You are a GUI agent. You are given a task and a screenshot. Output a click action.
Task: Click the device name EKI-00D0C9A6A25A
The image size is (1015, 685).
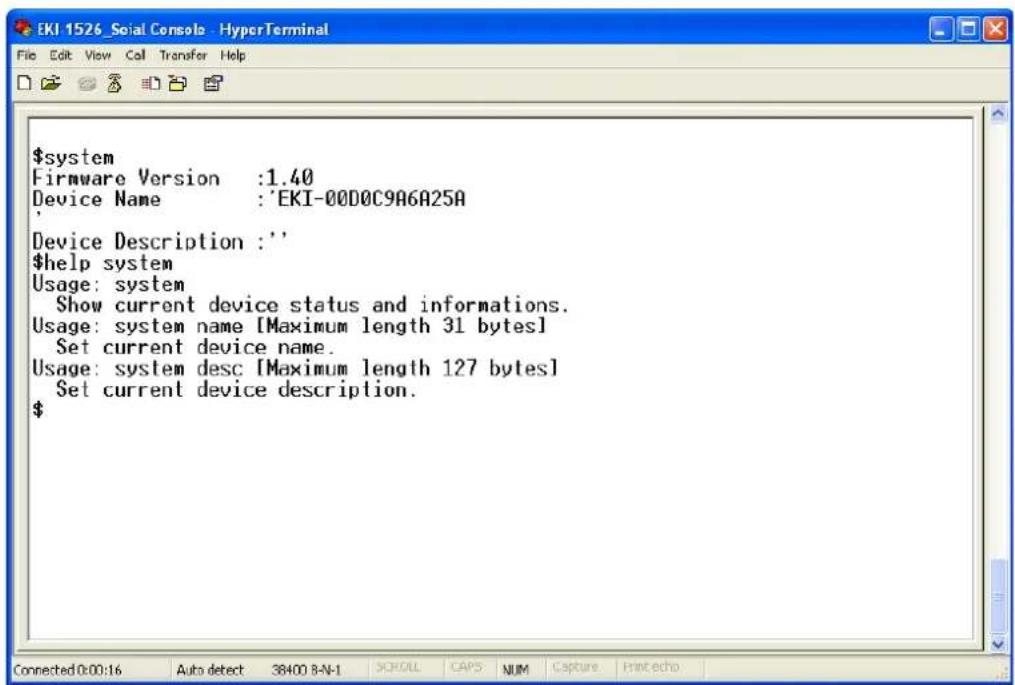371,198
